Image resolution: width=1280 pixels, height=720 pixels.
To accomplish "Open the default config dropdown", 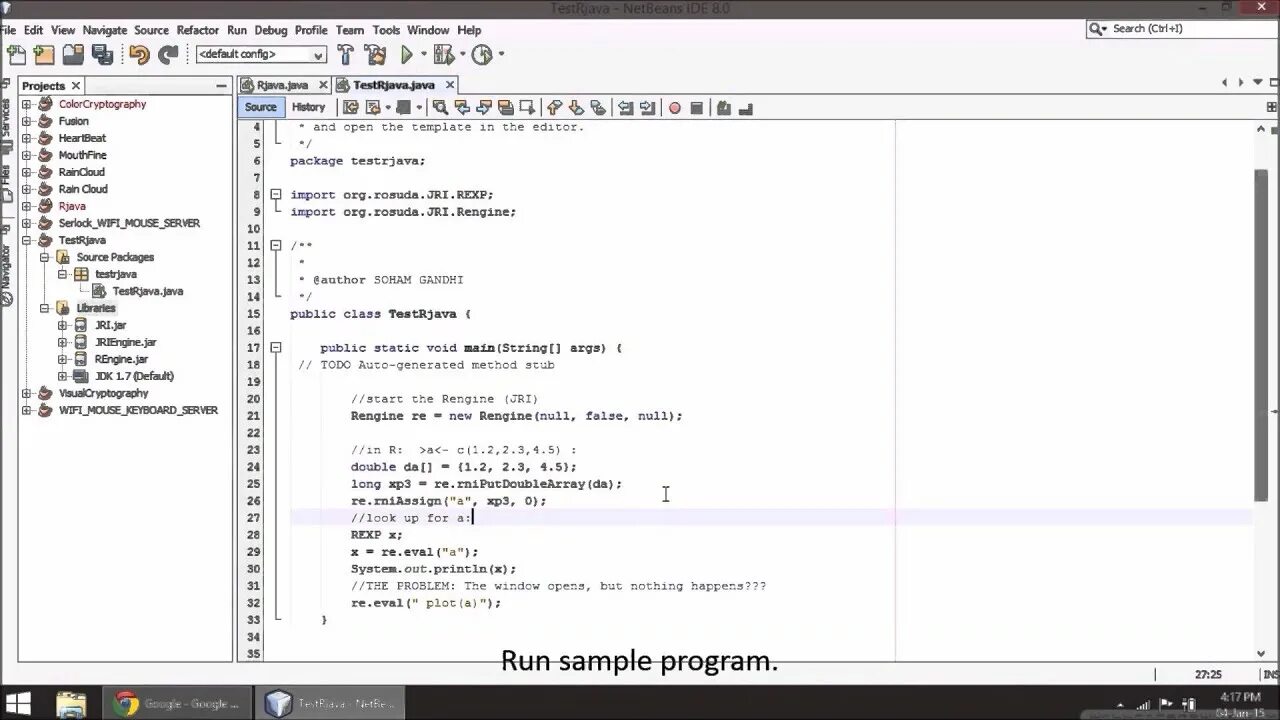I will 261,55.
